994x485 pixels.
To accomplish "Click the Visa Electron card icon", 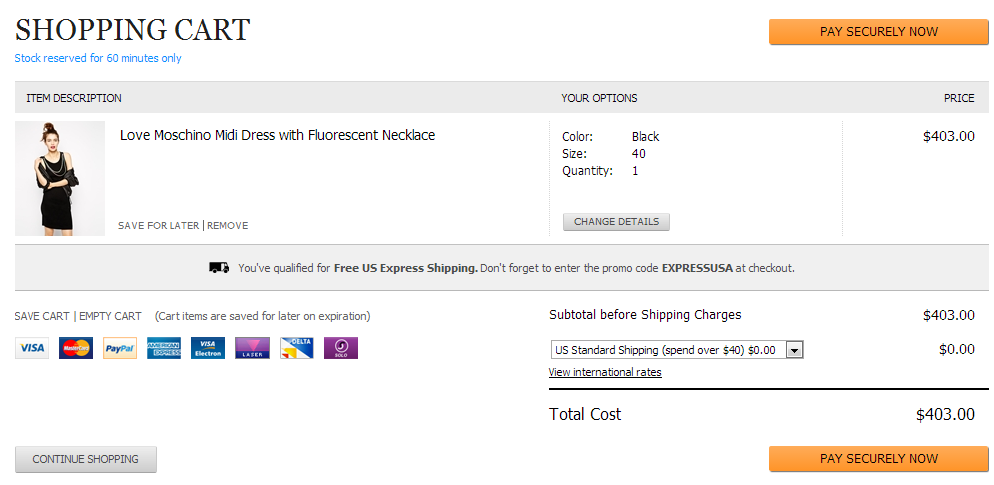I will pos(208,348).
